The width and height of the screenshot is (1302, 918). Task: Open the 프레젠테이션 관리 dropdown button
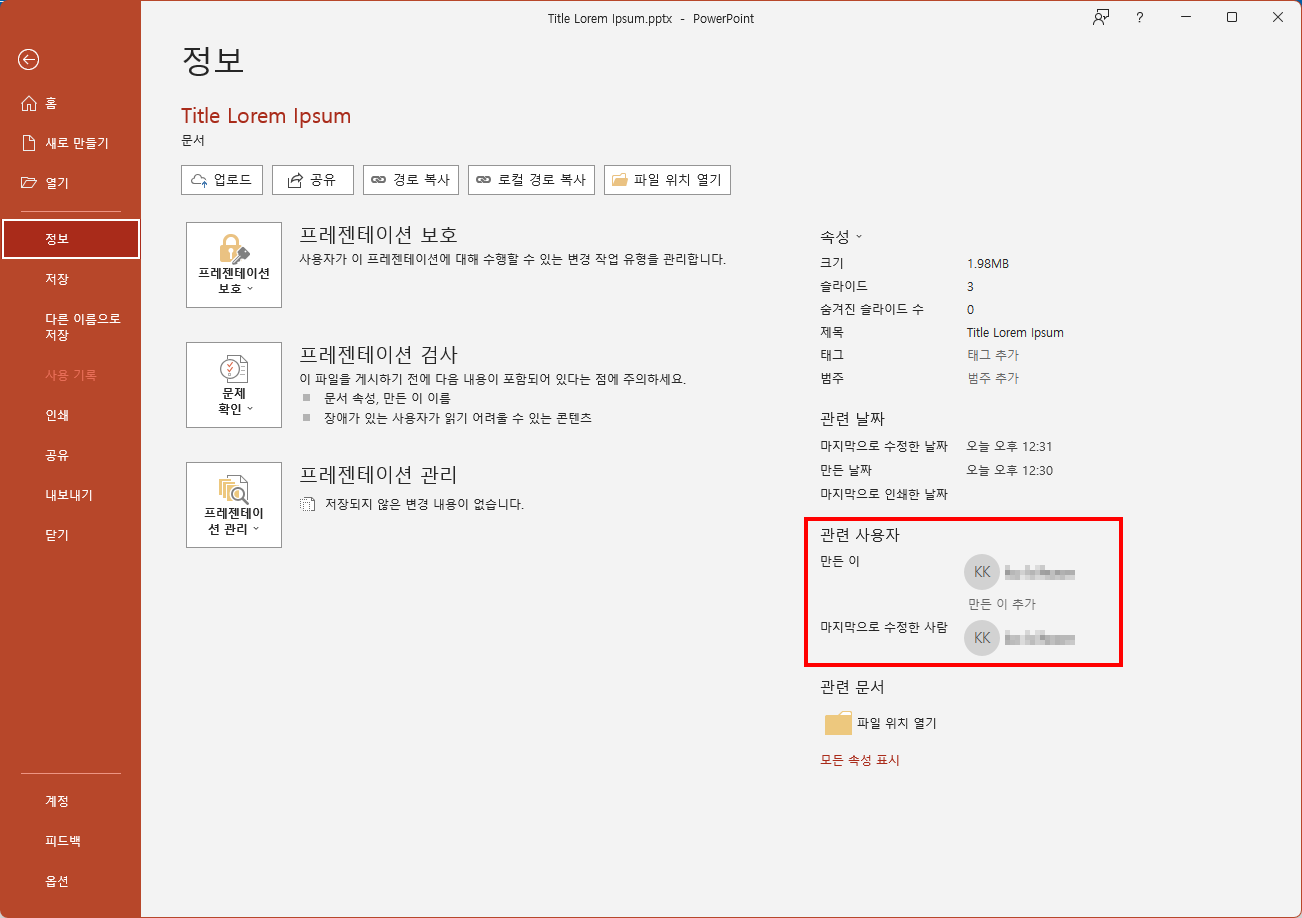234,505
